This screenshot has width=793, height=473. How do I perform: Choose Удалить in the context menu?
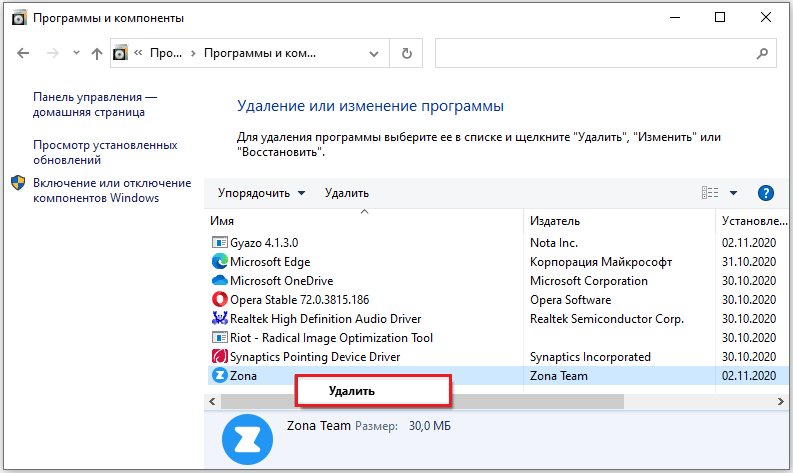373,391
